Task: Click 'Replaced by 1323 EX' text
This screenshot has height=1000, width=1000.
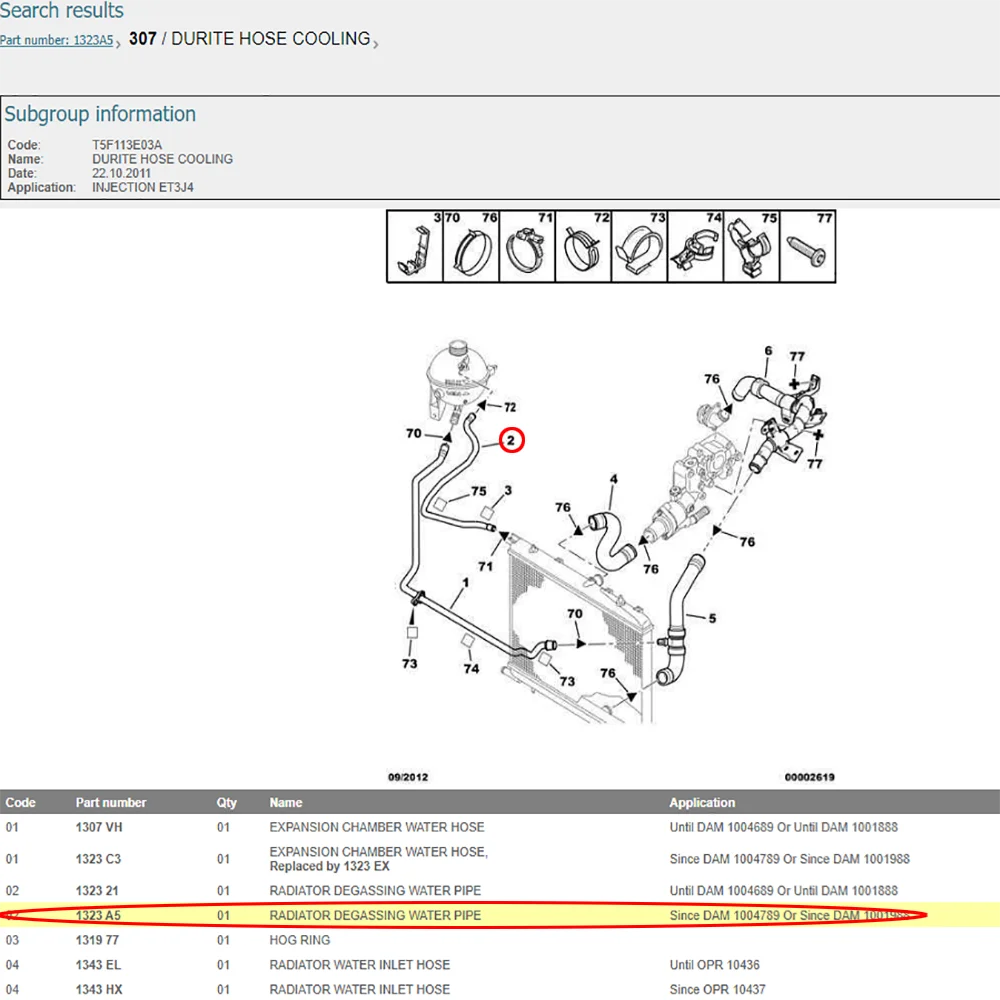Action: point(329,866)
